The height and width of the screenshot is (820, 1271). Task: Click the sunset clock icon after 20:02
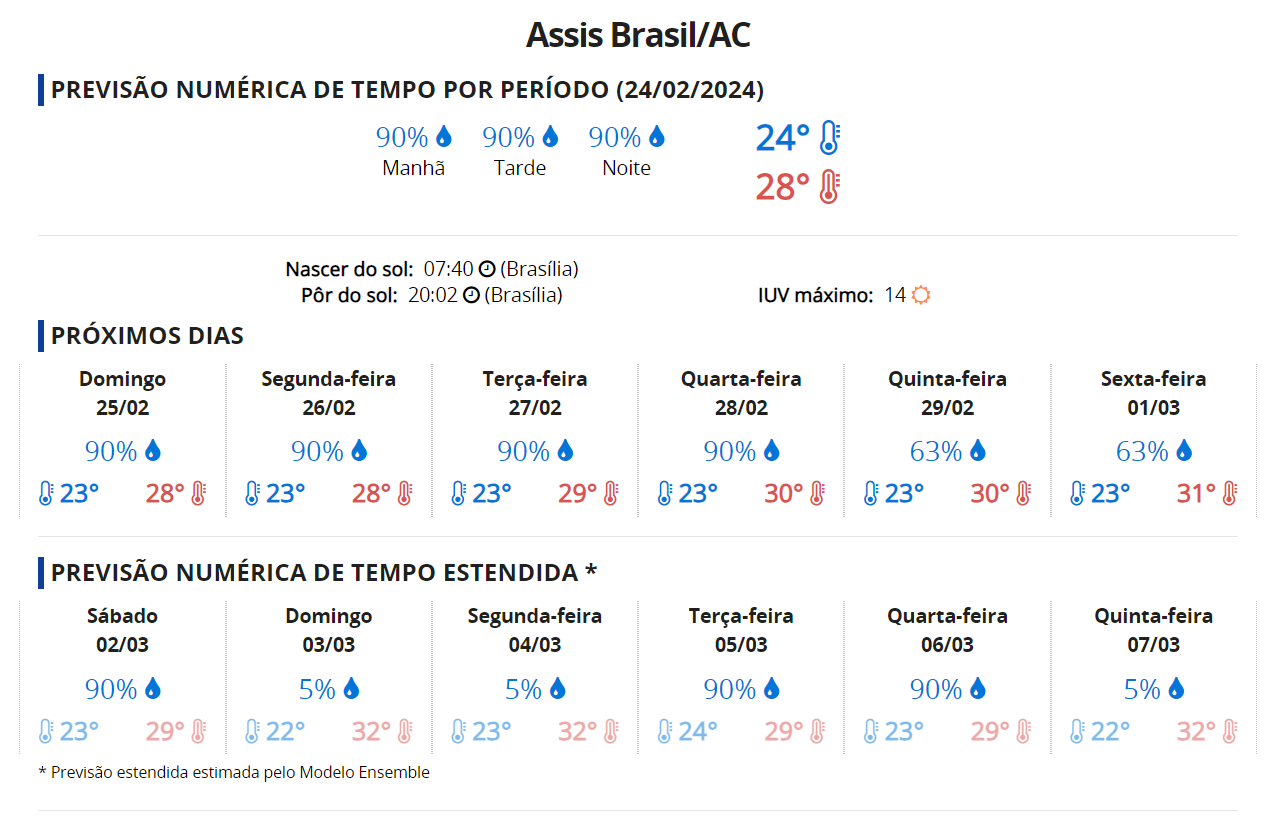(472, 295)
